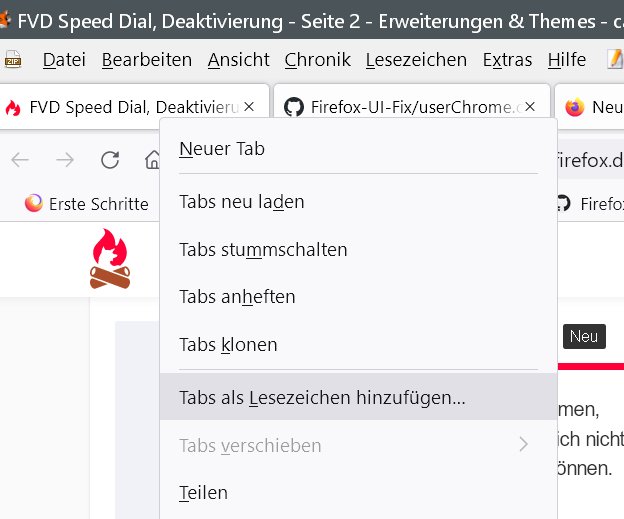624x519 pixels.
Task: Reload page with the refresh arrow button
Action: [110, 160]
